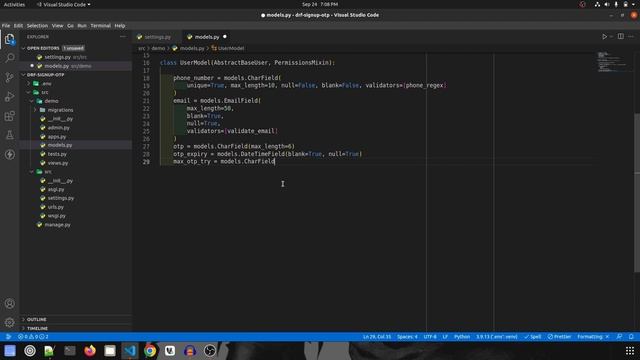Viewport: 640px width, 360px height.
Task: Open Source Control view
Action: [x=9, y=78]
